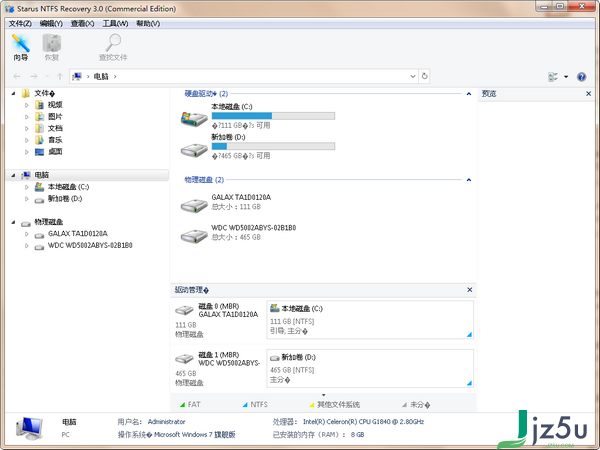Open the 查找文件 search tool
The image size is (600, 450).
pyautogui.click(x=113, y=47)
